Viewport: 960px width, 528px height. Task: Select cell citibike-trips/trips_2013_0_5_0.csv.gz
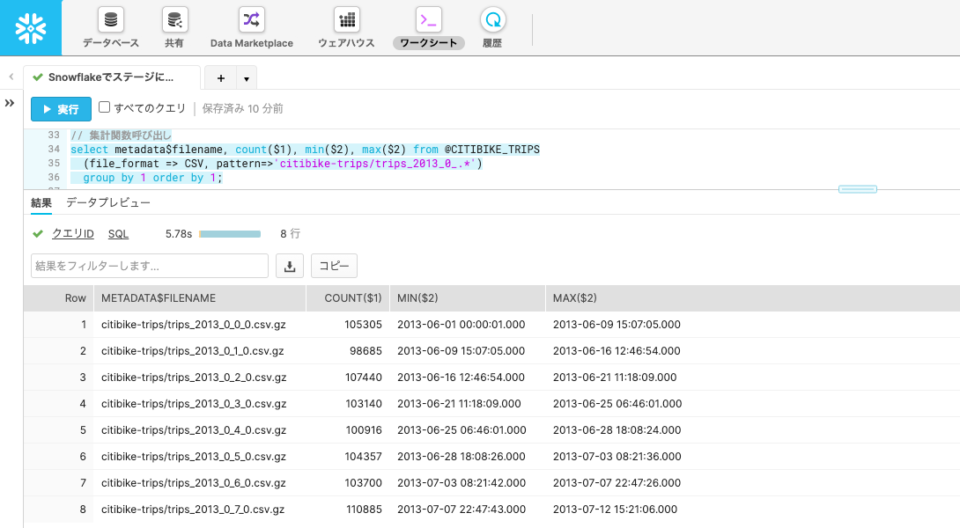click(193, 456)
